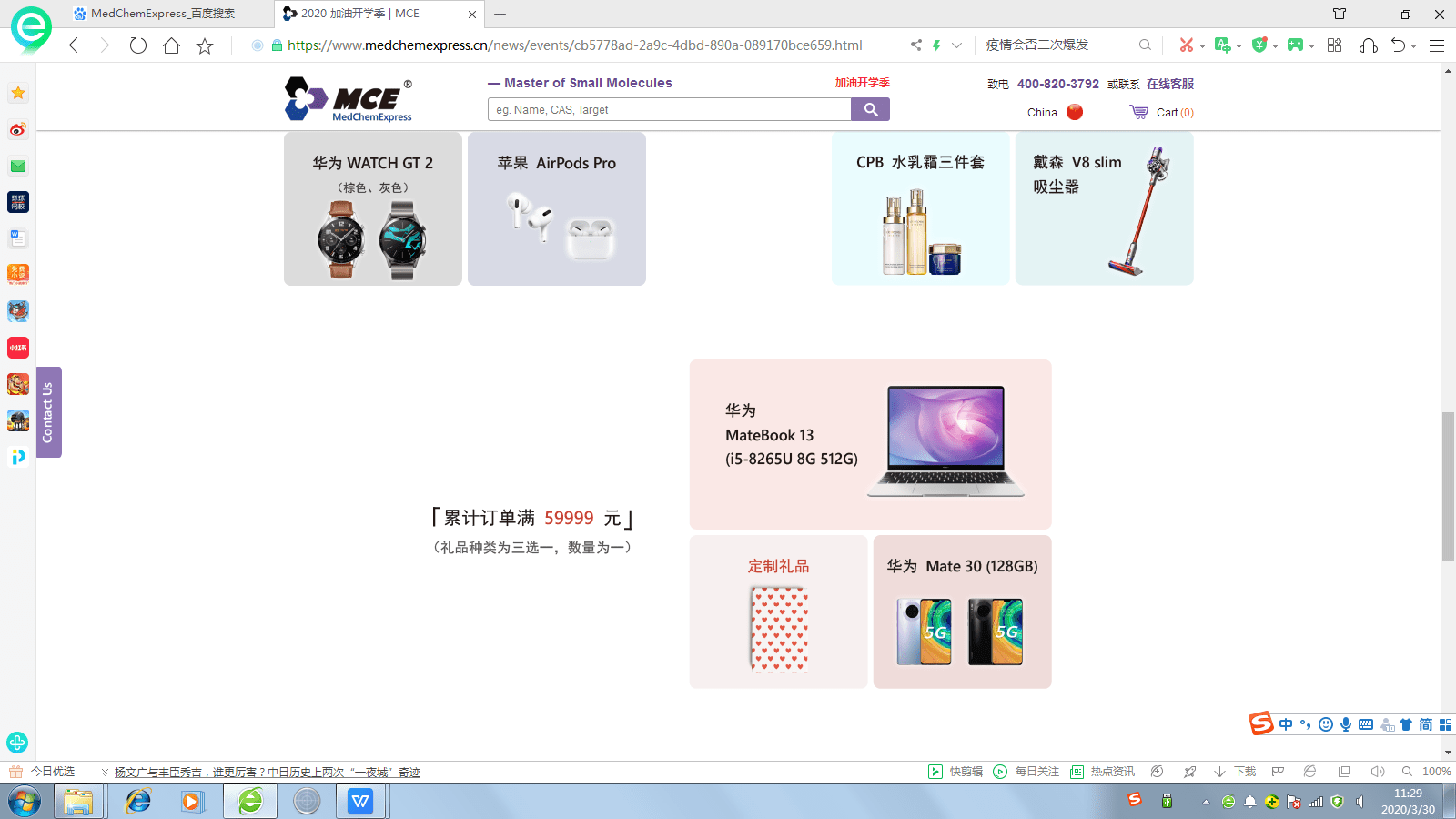Expand the address bar dropdown arrow
Image resolution: width=1456 pixels, height=819 pixels.
956,45
